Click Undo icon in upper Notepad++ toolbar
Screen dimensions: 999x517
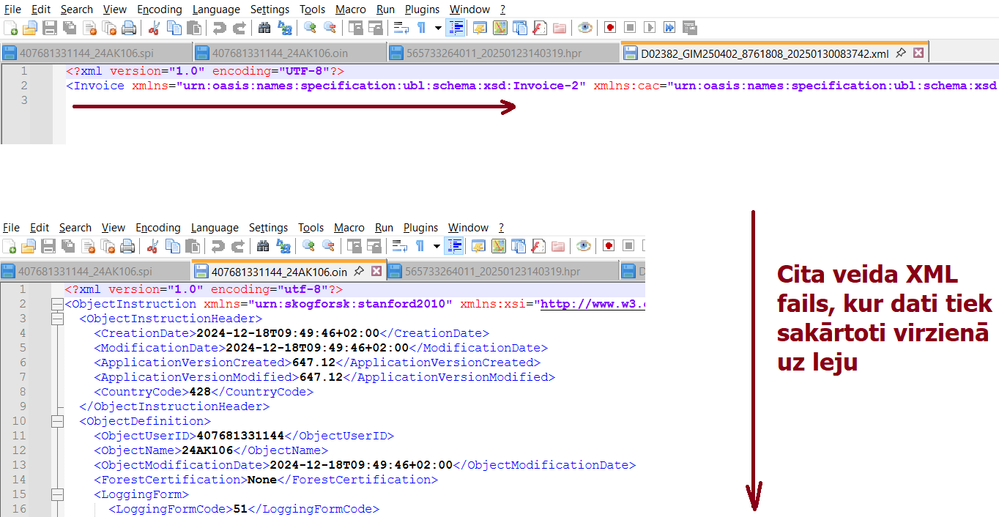pos(219,28)
